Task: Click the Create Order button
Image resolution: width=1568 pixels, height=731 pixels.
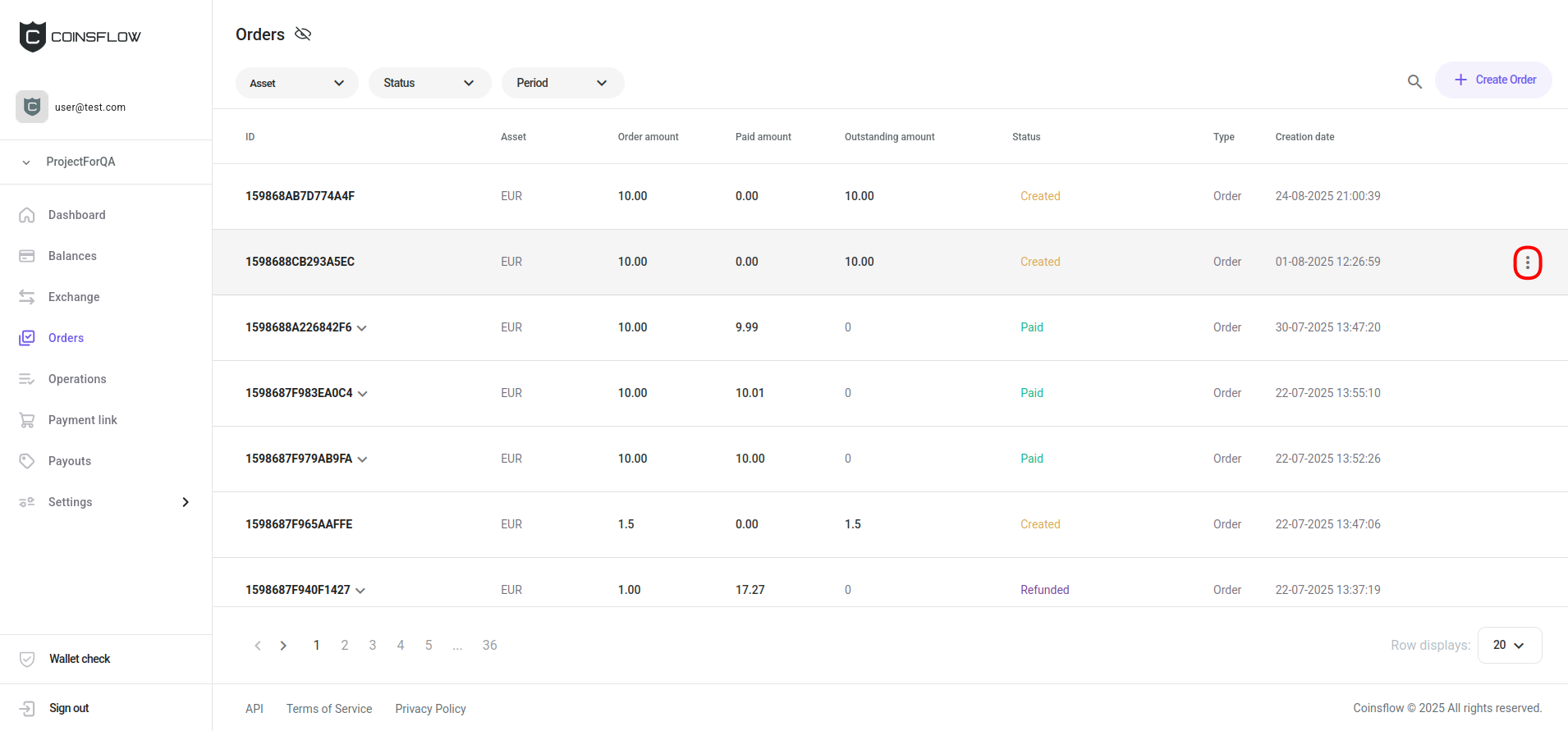Action: [x=1493, y=80]
